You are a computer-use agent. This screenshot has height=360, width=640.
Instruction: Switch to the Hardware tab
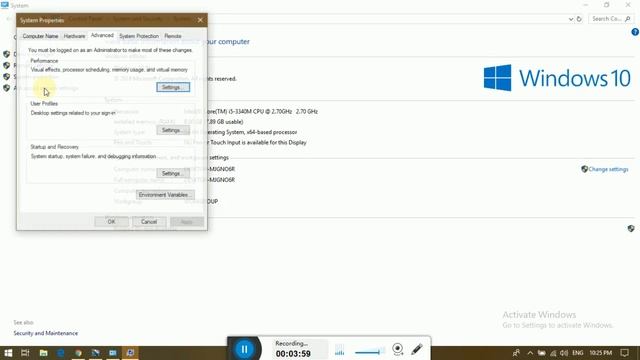coord(74,36)
